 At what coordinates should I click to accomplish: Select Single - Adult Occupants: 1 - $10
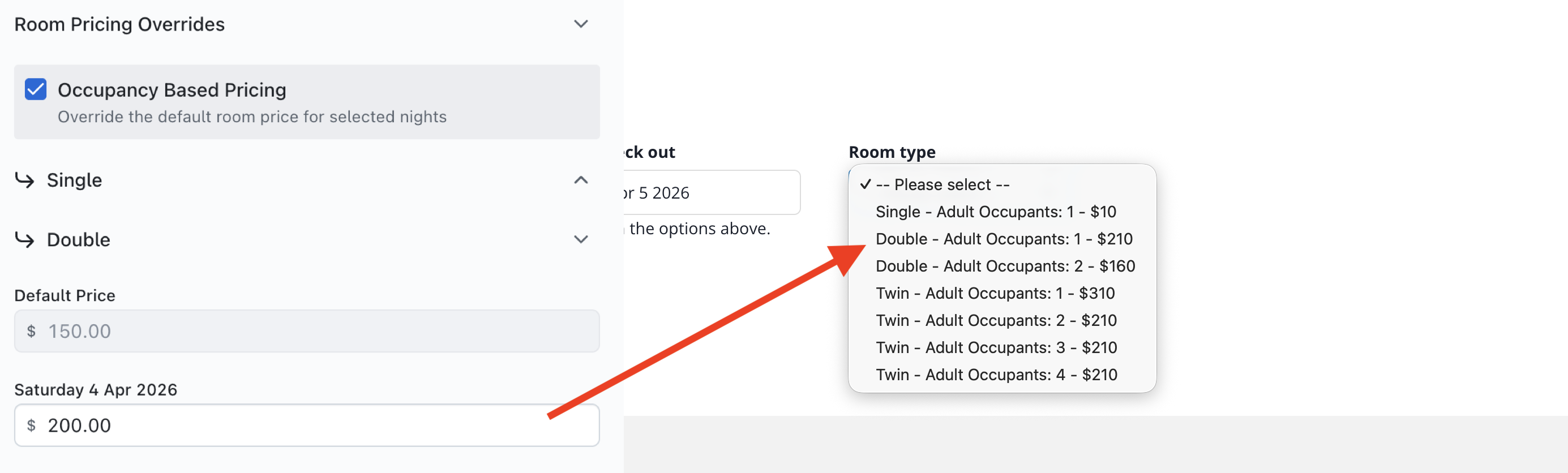click(x=995, y=212)
